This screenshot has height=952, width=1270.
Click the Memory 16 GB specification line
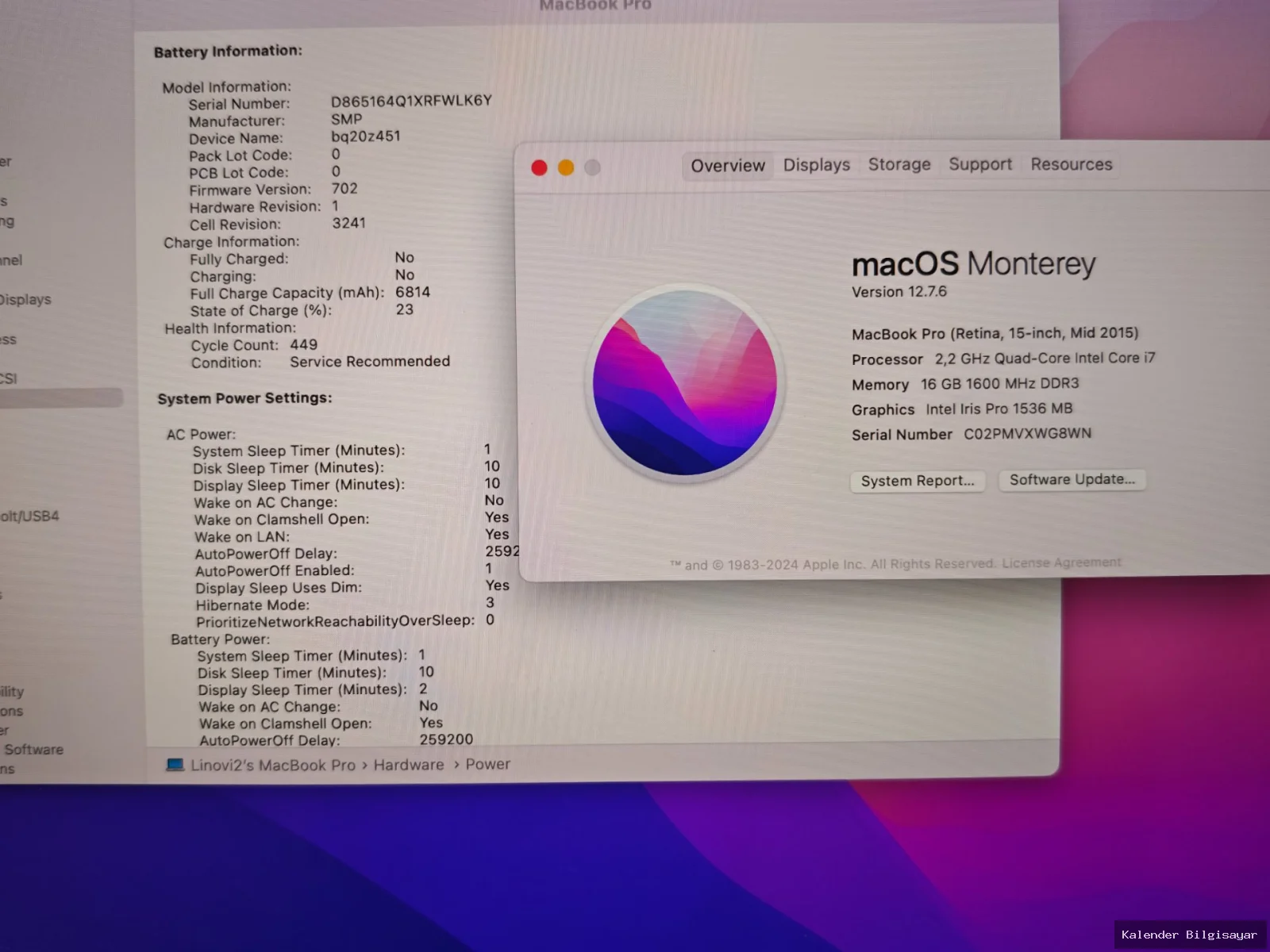[x=965, y=384]
